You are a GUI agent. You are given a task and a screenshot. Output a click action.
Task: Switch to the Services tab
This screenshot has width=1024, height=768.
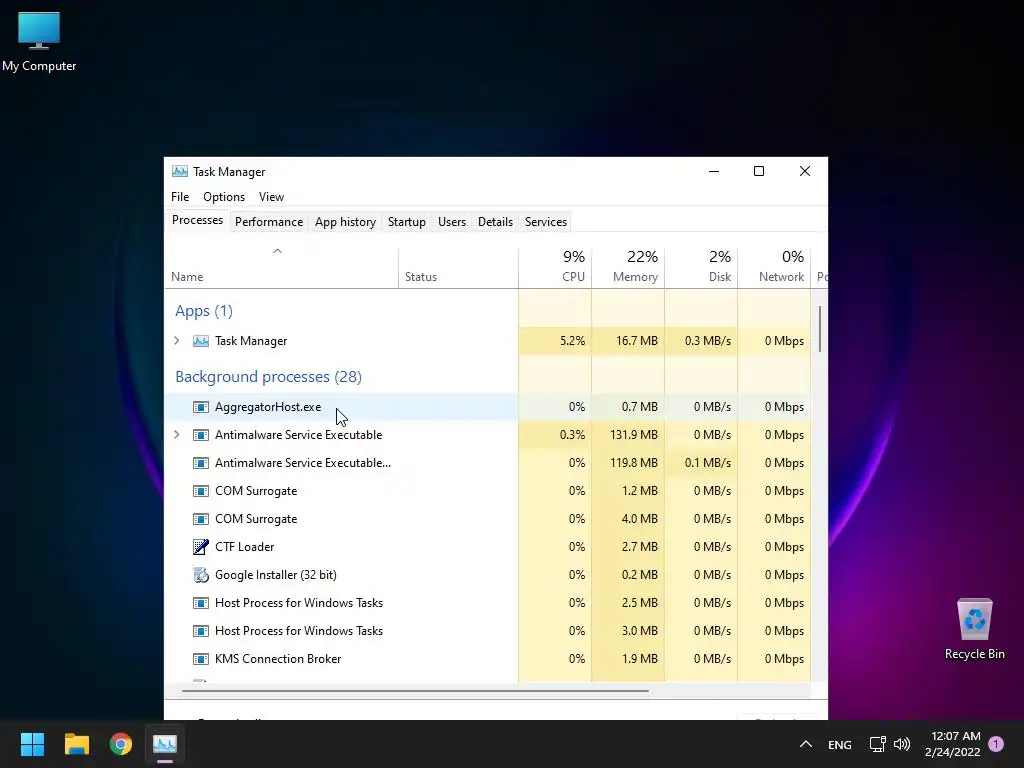coord(545,222)
